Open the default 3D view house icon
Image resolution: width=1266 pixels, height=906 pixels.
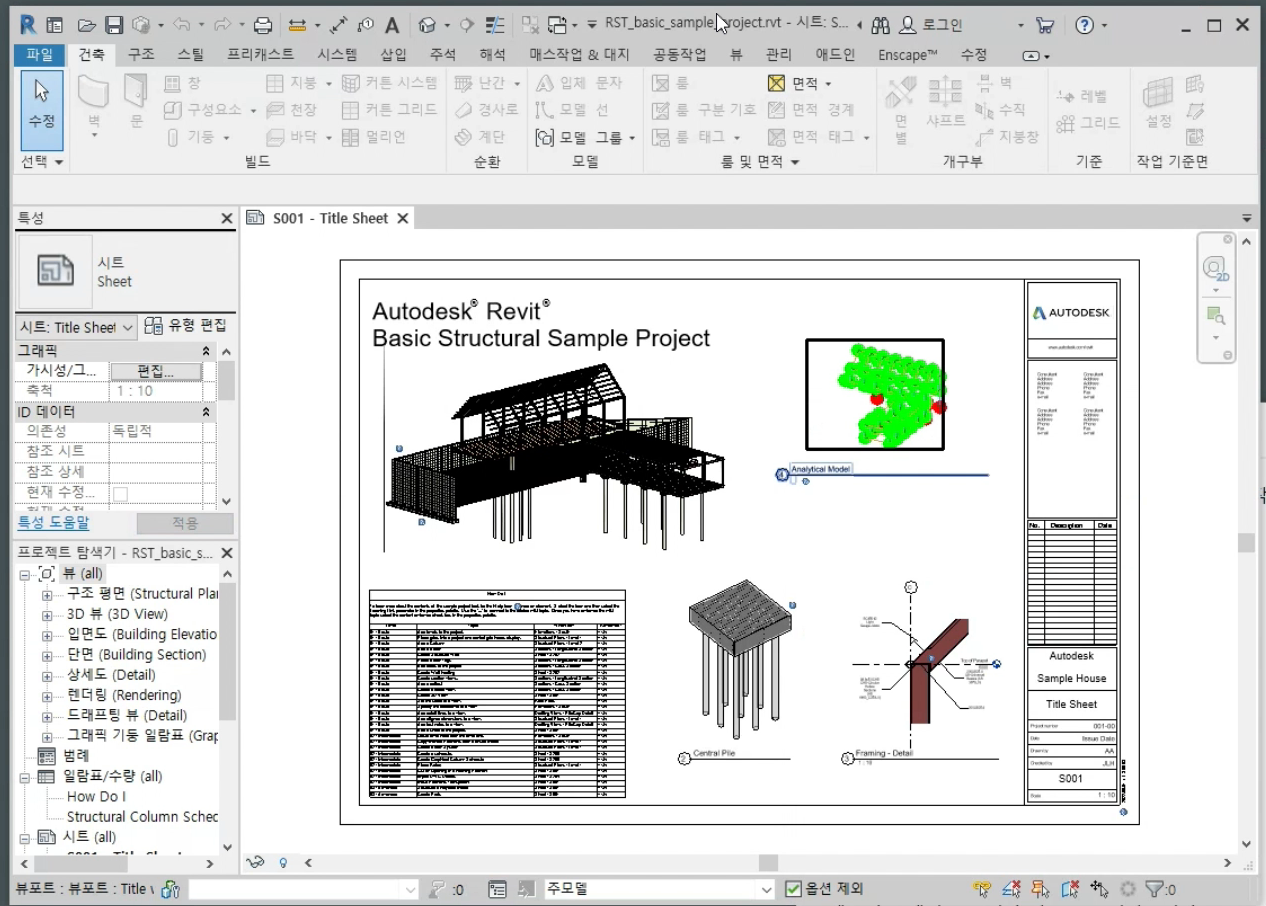pyautogui.click(x=427, y=25)
